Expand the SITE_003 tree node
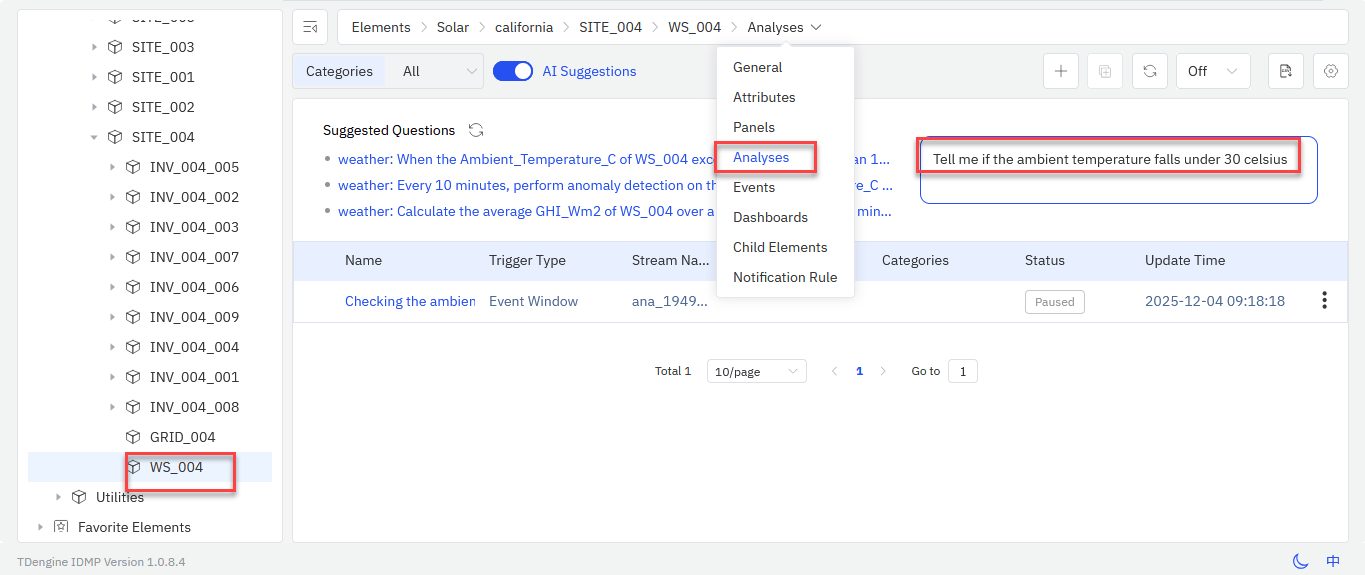The image size is (1365, 575). pyautogui.click(x=94, y=47)
